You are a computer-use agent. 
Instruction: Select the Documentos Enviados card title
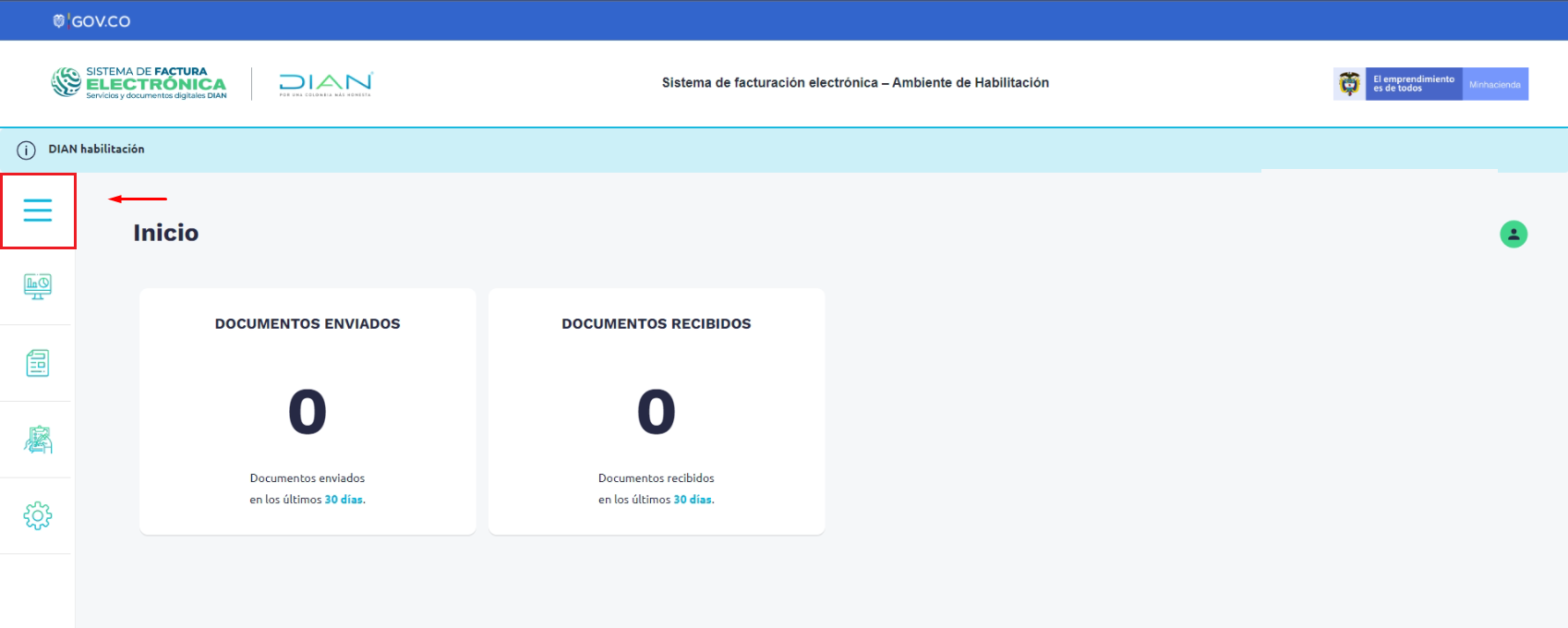pyautogui.click(x=308, y=324)
